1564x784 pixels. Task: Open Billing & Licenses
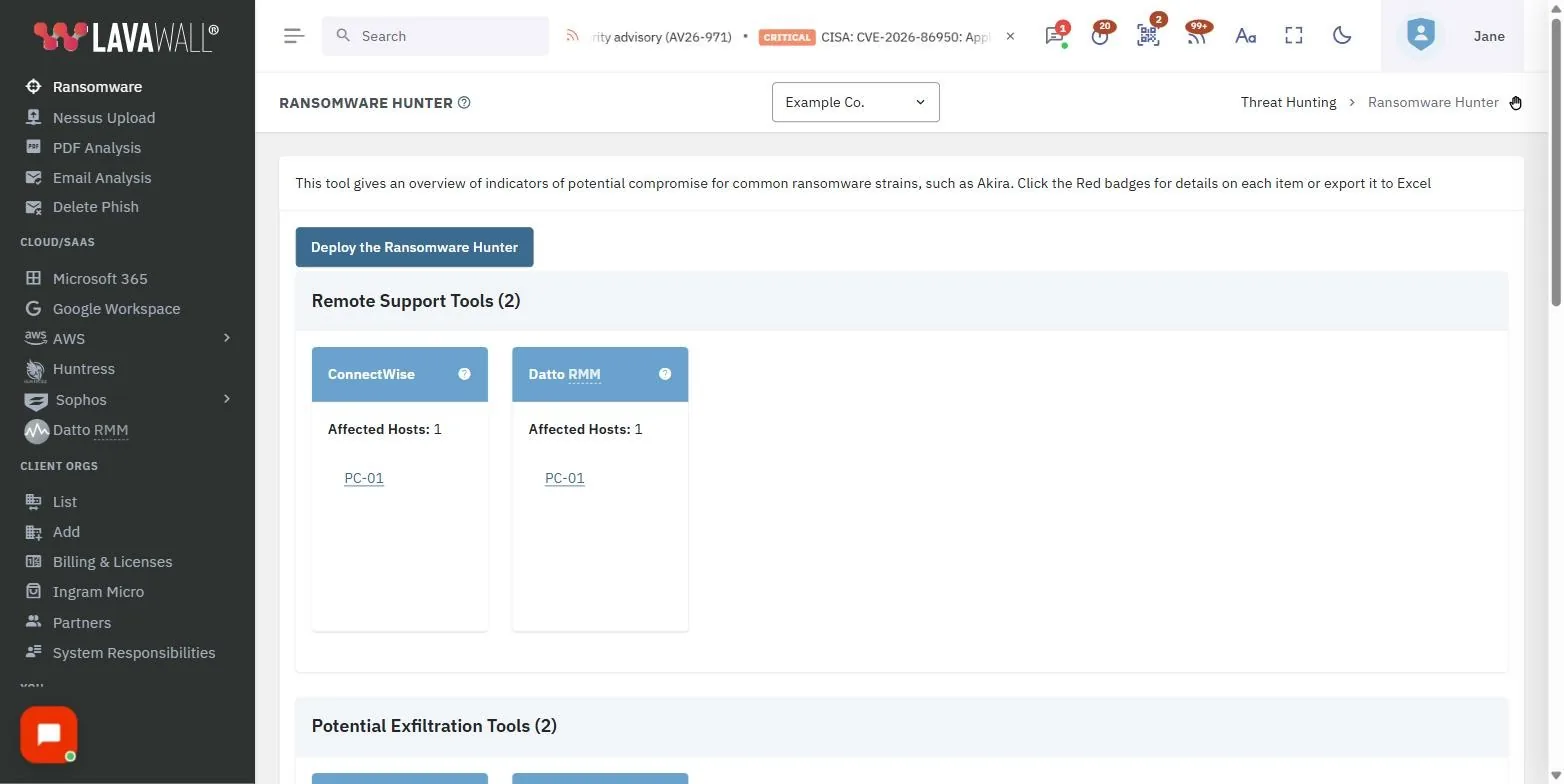[x=112, y=561]
